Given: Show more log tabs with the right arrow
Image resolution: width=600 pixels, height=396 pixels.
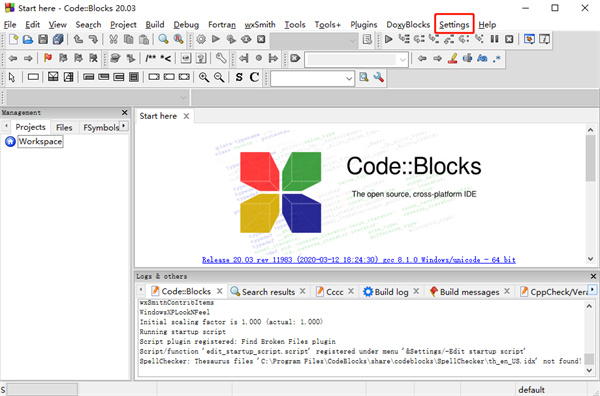Looking at the screenshot, I should click(592, 290).
